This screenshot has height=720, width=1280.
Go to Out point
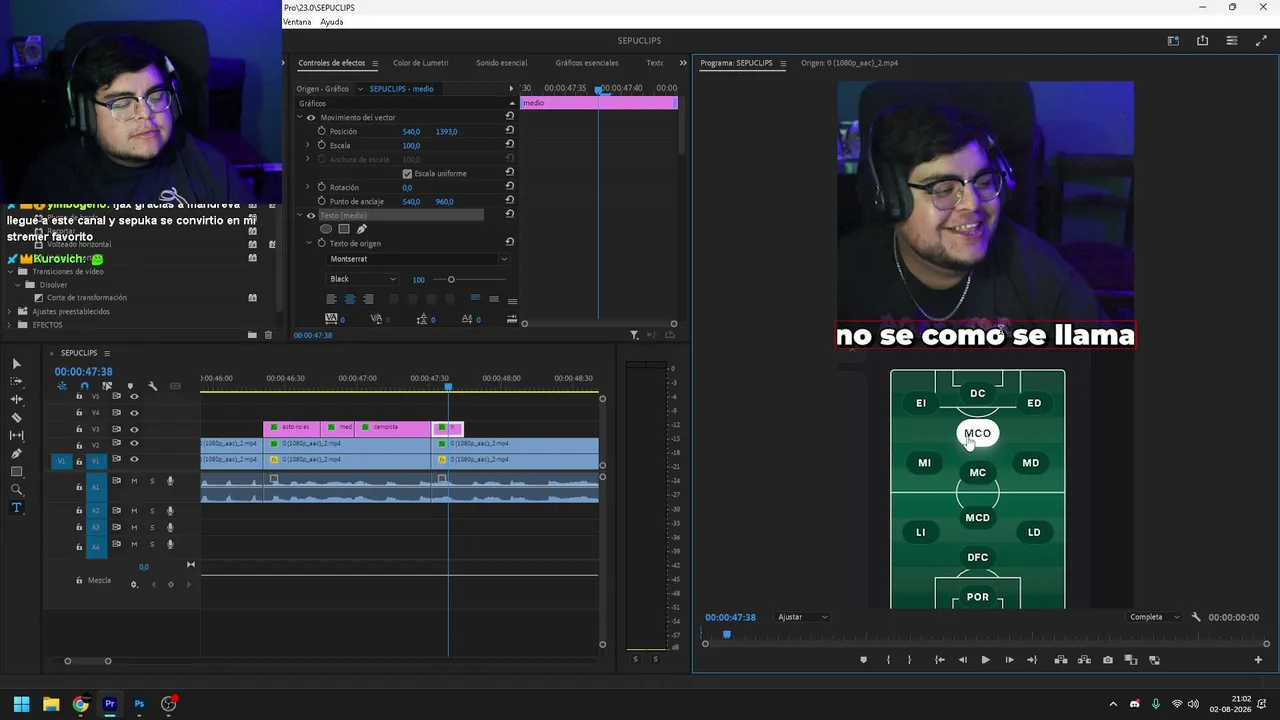pyautogui.click(x=1032, y=660)
